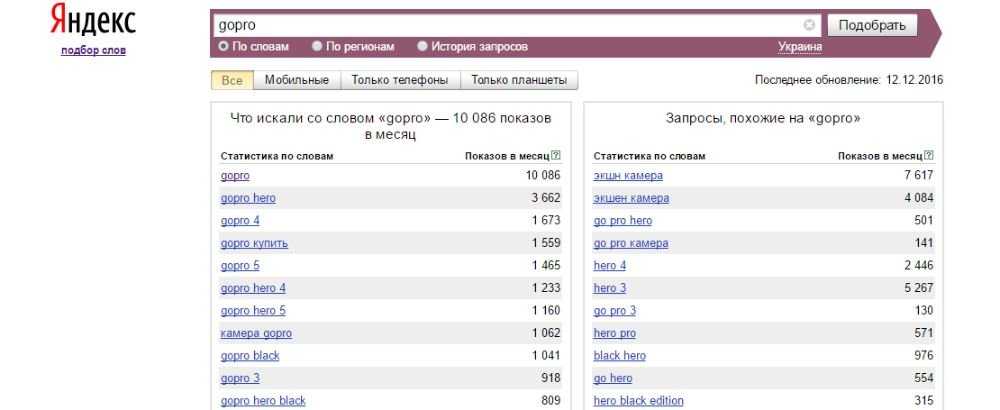Clear the search field with the X icon
The width and height of the screenshot is (1000, 410).
[x=809, y=25]
